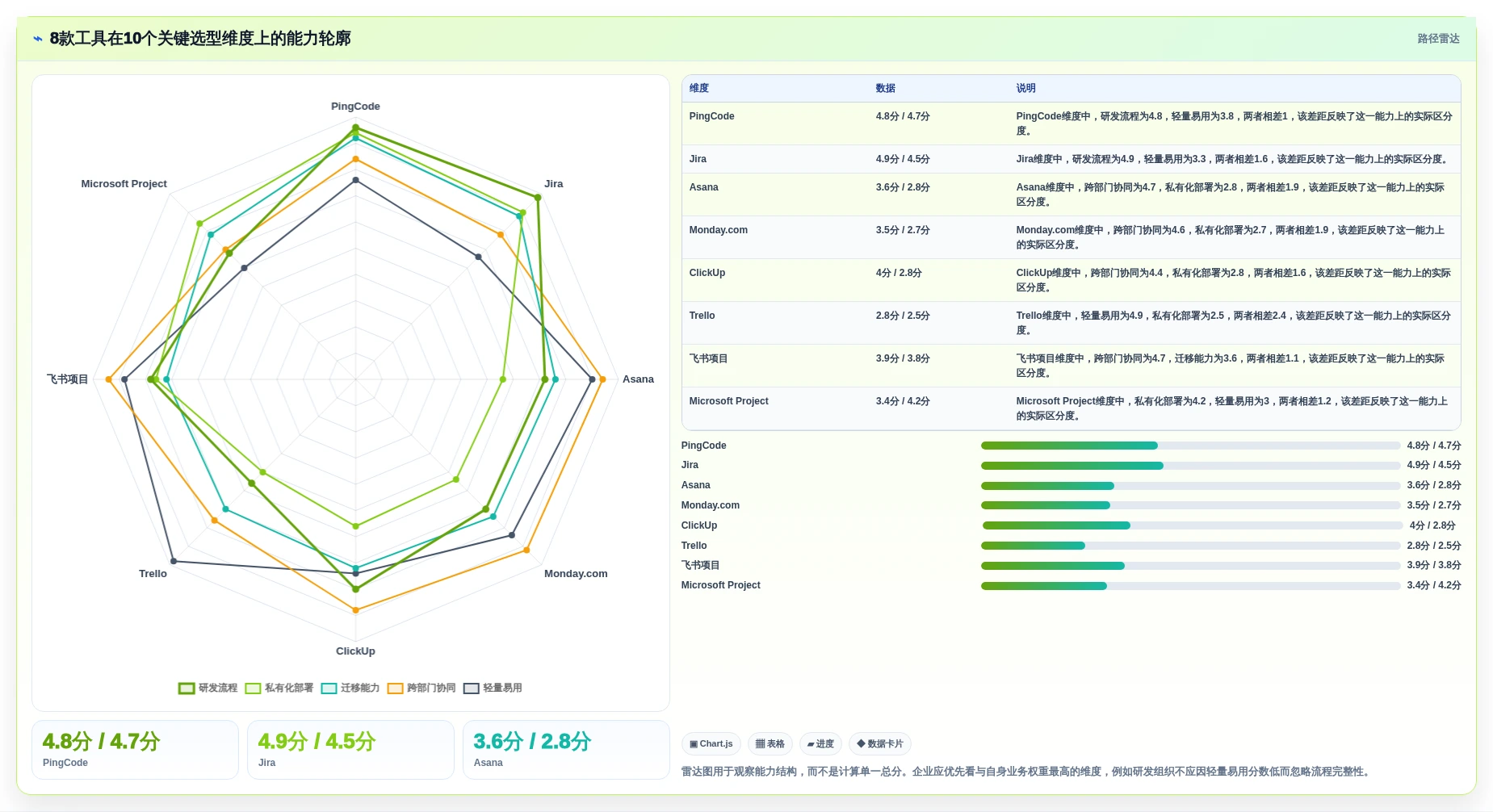
Task: Toggle the 研发流程 legend series
Action: point(208,688)
